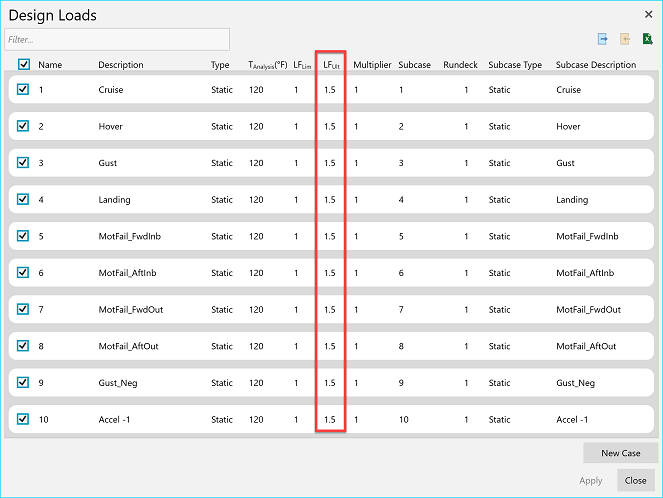The width and height of the screenshot is (663, 498).
Task: Toggle the checkbox for load case 3 Gust
Action: [23, 162]
